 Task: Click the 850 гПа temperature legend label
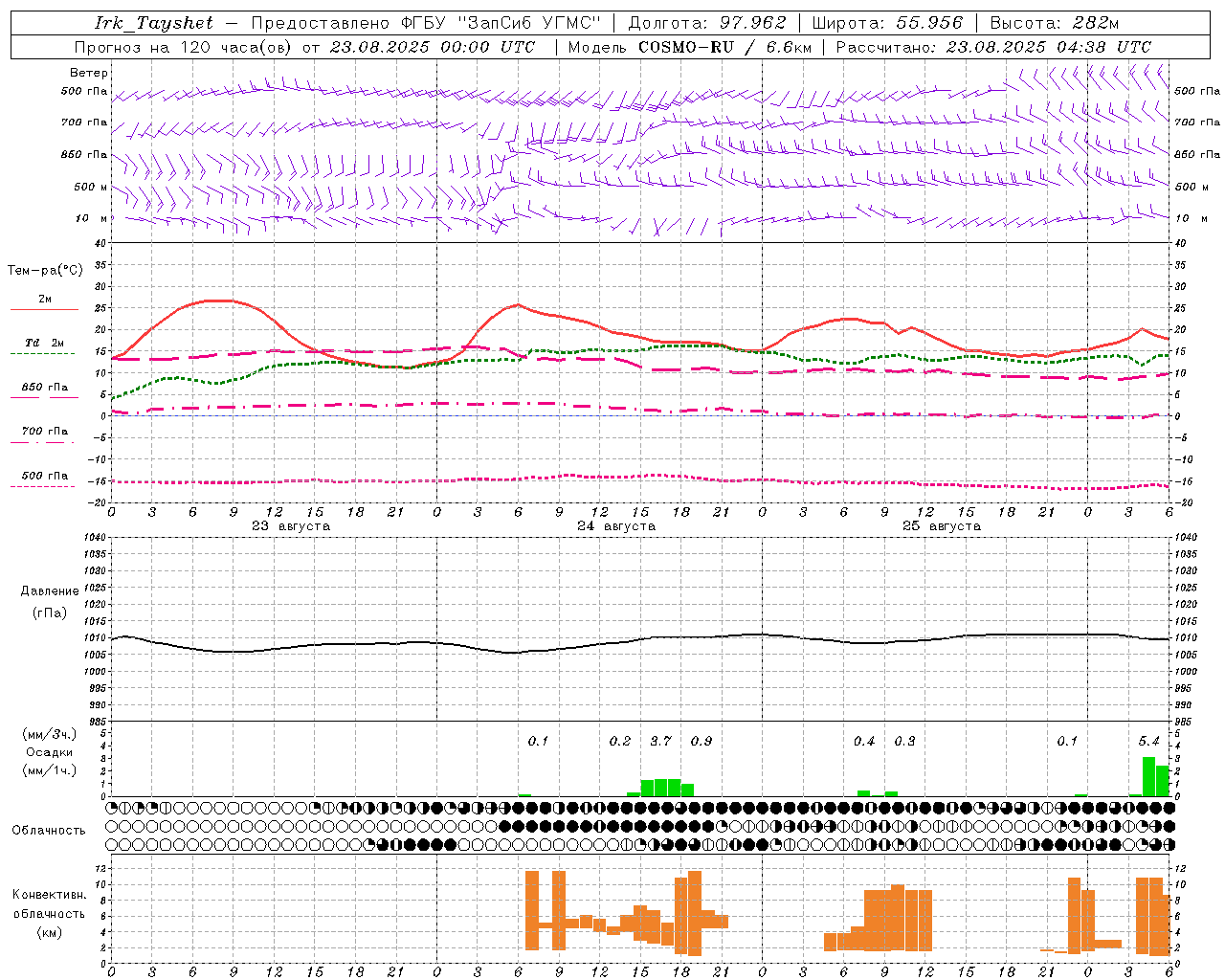point(45,388)
